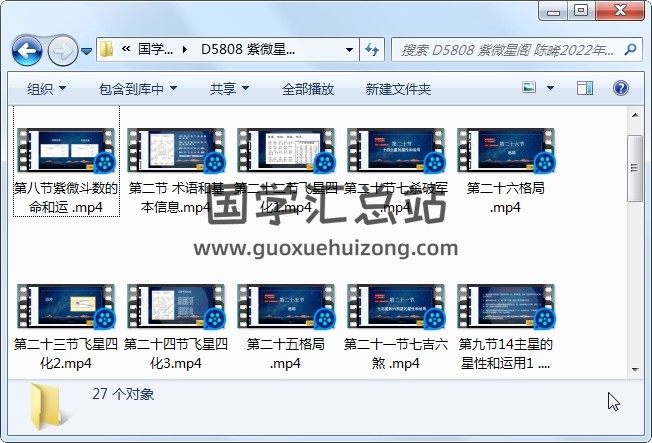Viewport: 652px width, 443px height.
Task: Select video 第二节 术语和基本信息.mp4 thumbnail
Action: point(176,151)
